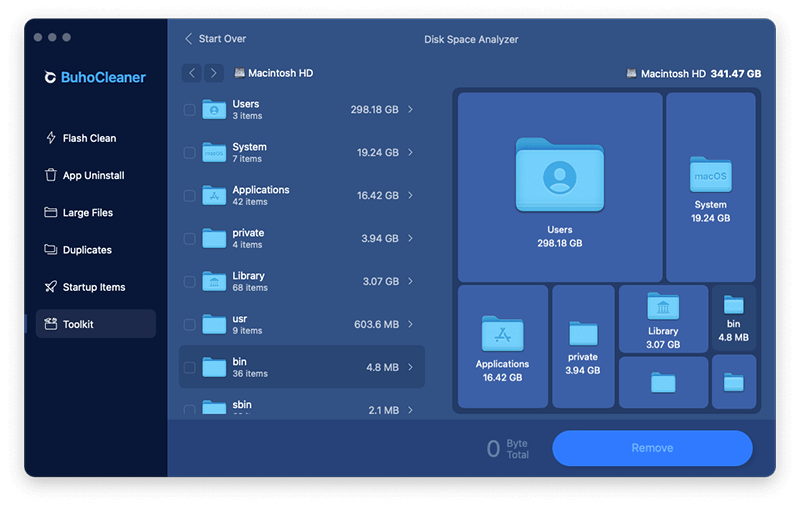Click the System folder icon in list
The height and width of the screenshot is (507, 800).
click(x=214, y=152)
